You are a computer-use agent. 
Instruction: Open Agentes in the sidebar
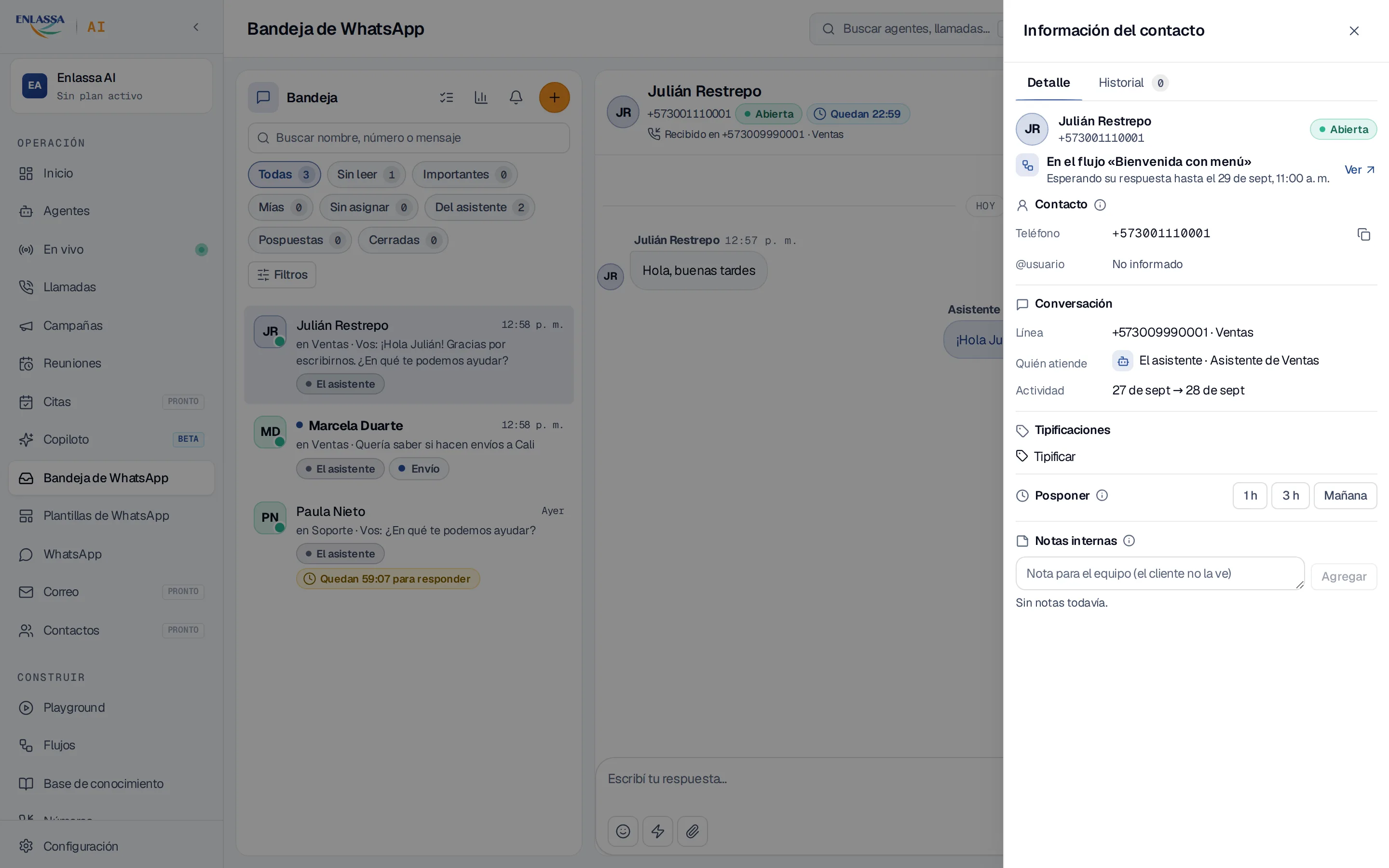click(111, 211)
